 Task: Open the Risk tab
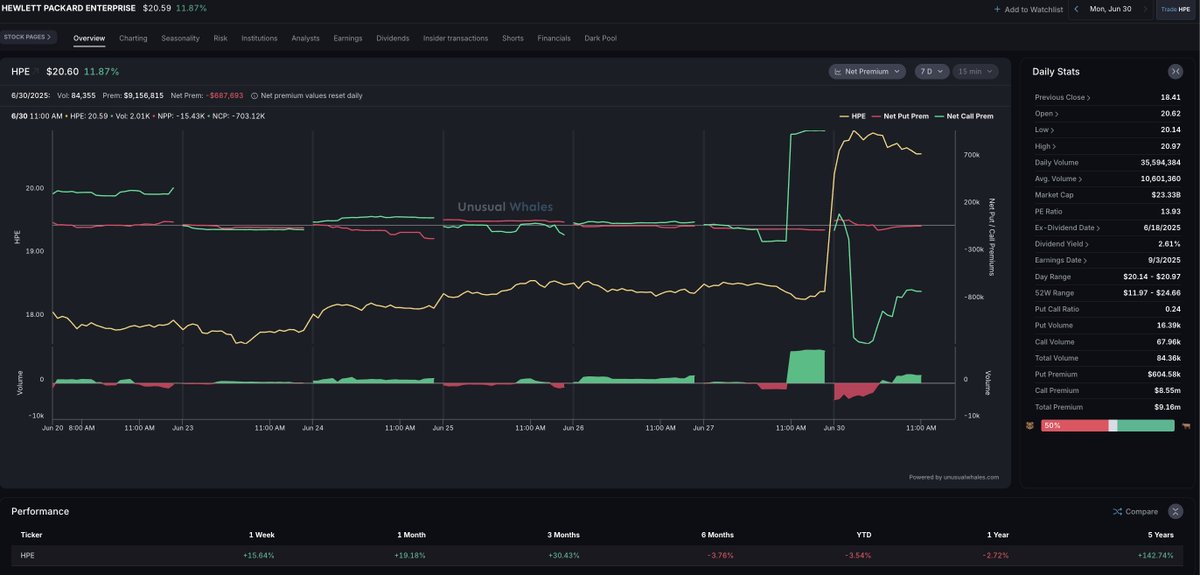220,38
